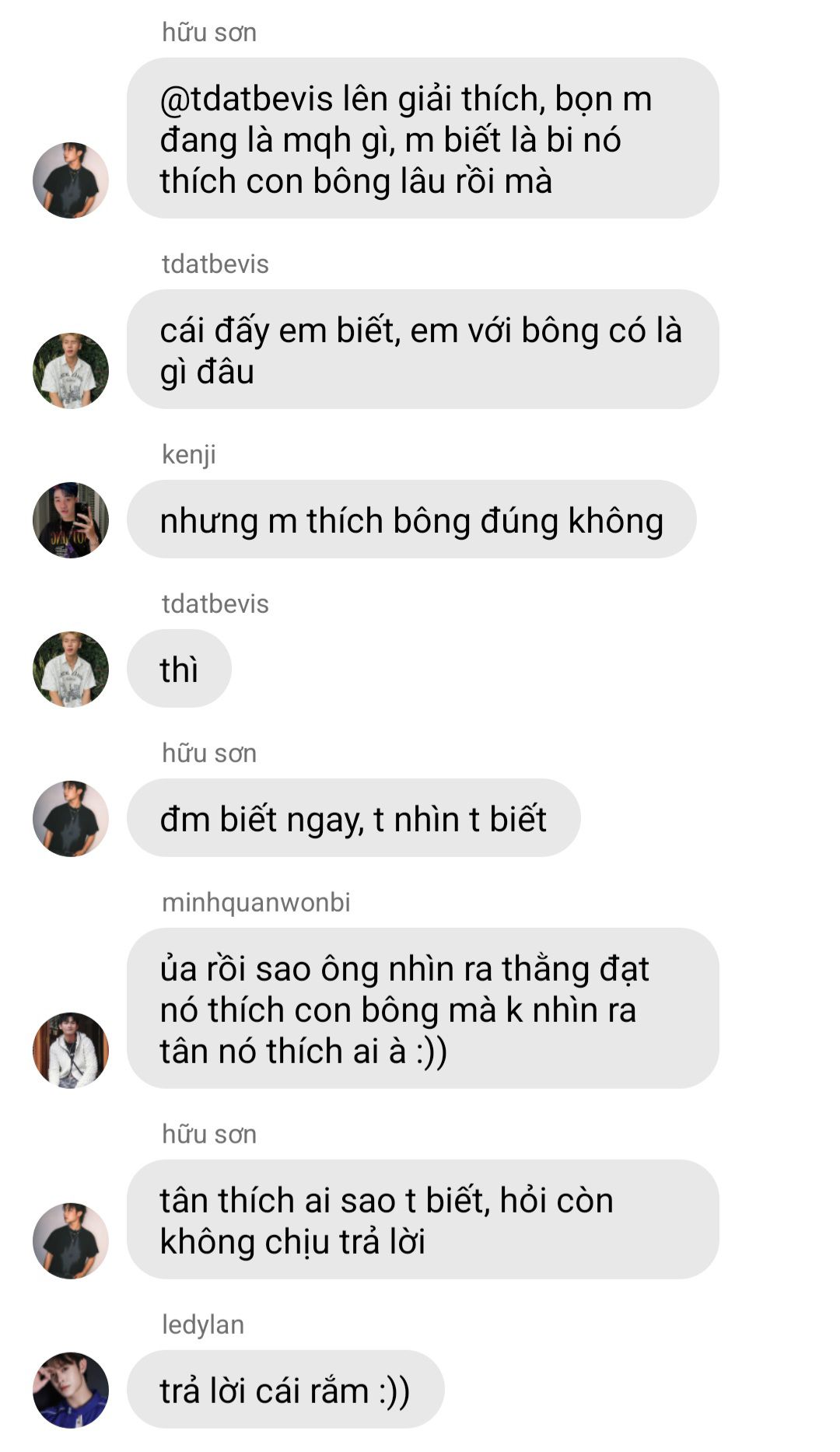Screen dimensions: 840x1452
Task: Open hữu sơn avatar beside 'tân thích ai' message
Action: point(71,1241)
